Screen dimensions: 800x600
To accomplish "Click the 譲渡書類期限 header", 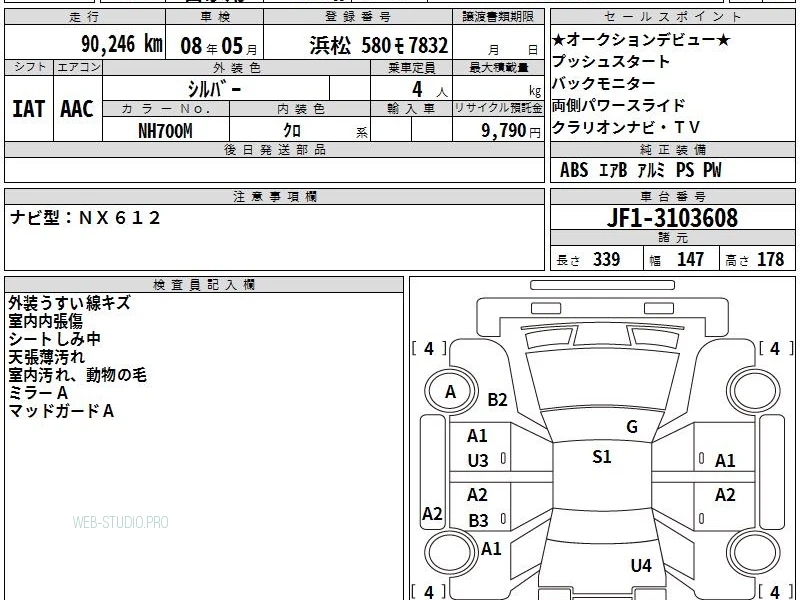I will (x=498, y=17).
